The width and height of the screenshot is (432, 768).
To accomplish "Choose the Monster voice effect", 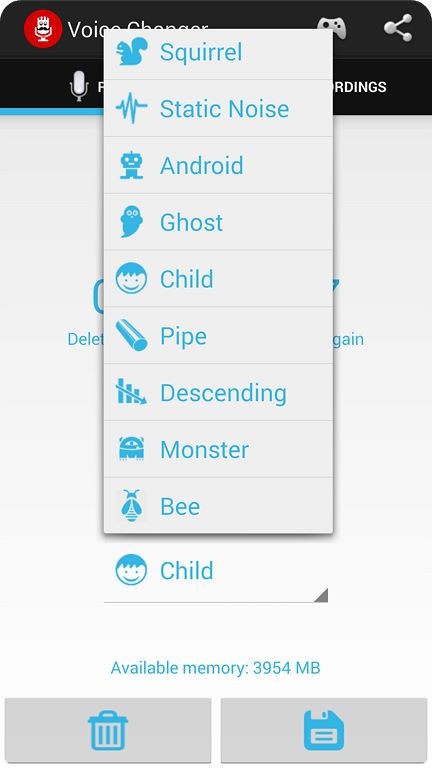I will coord(218,449).
